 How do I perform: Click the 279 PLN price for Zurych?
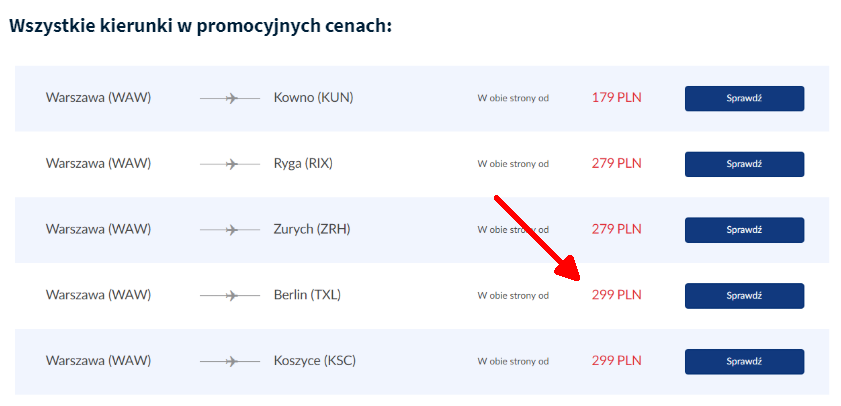(x=616, y=229)
